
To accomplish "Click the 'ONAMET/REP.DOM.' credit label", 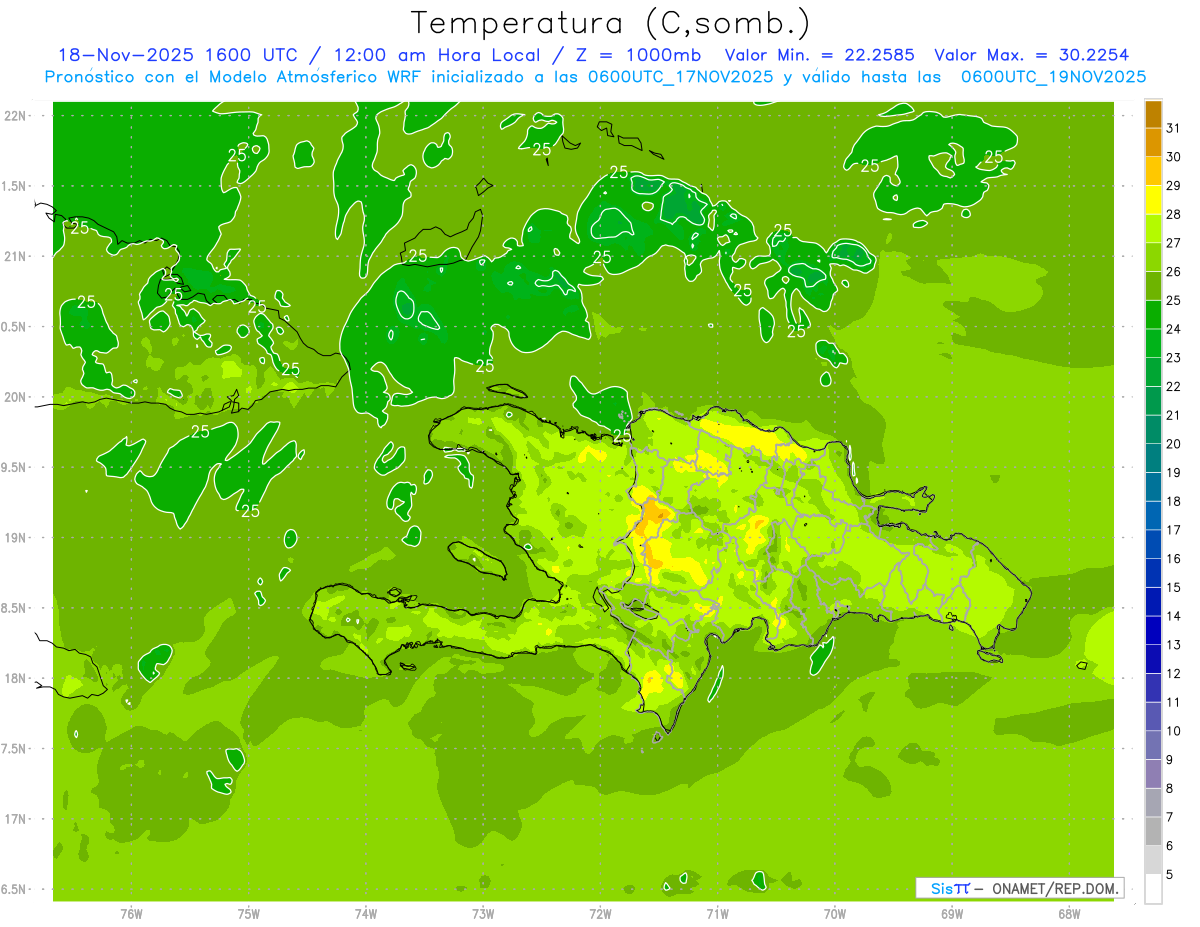I will point(1055,888).
